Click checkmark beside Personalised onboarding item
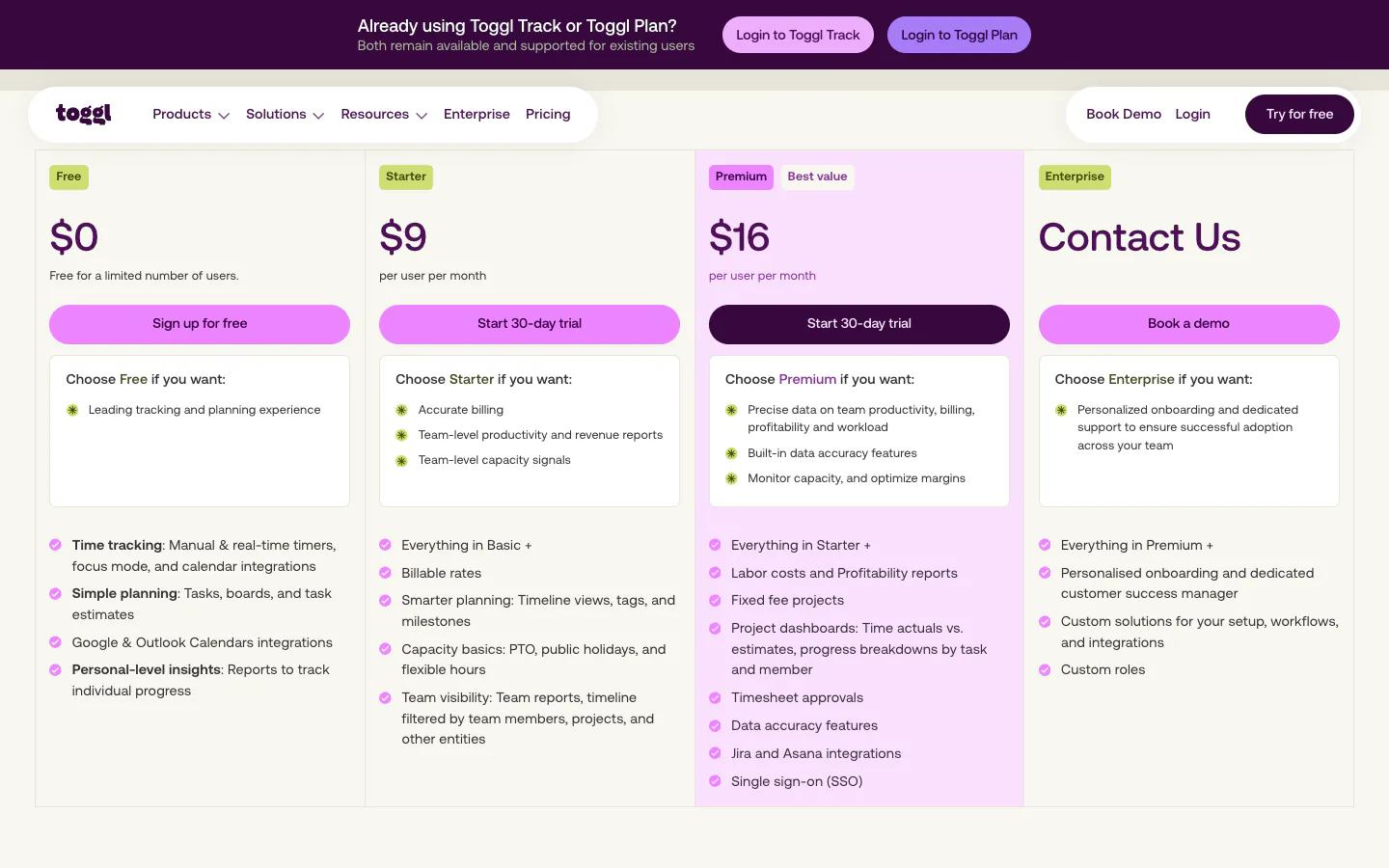The image size is (1389, 868). tap(1045, 573)
